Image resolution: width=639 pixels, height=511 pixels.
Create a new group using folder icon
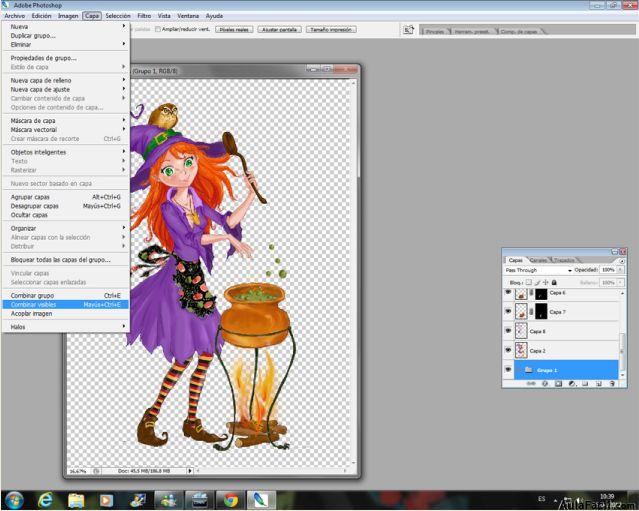click(585, 383)
